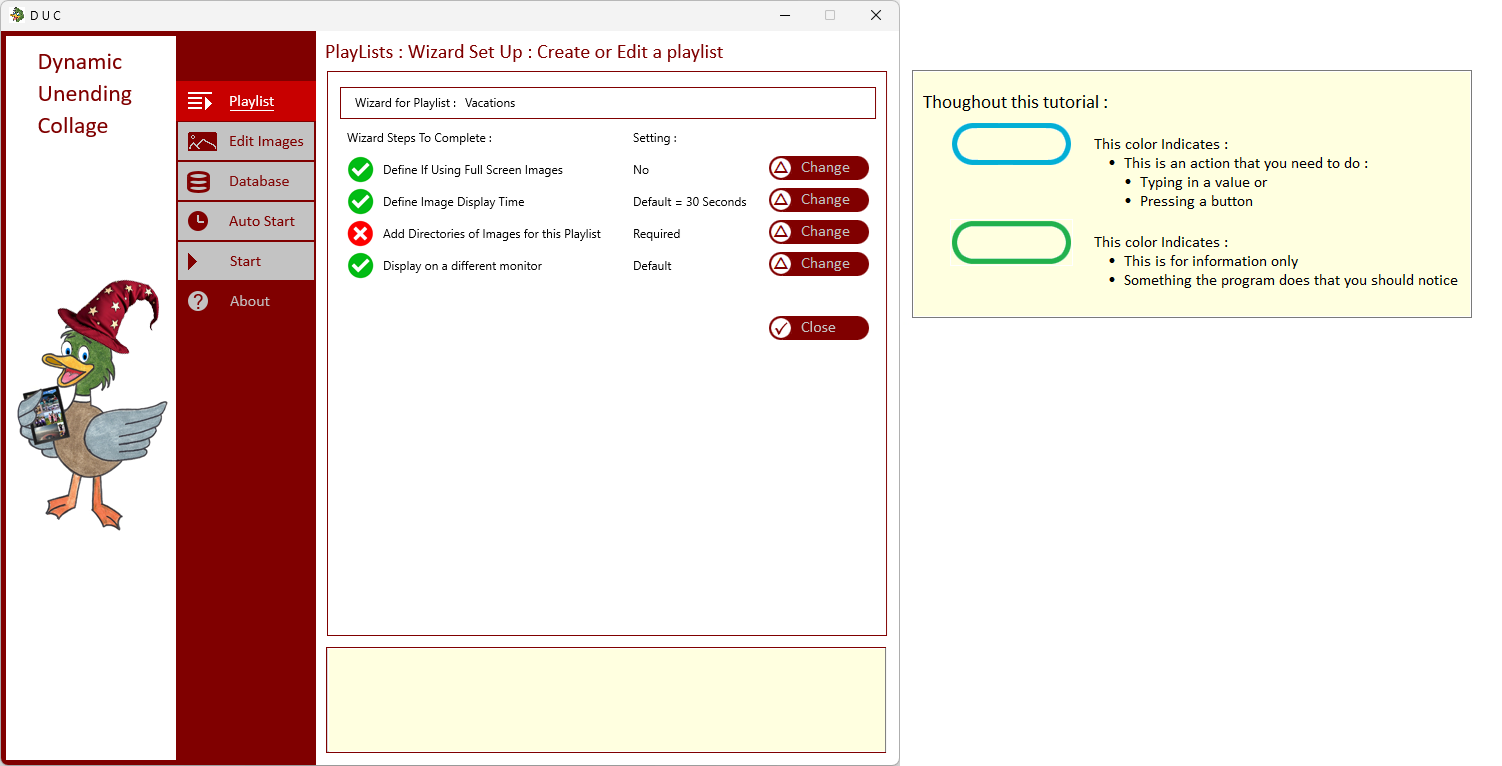Minimize the DUC window
This screenshot has height=766, width=1502.
pos(784,15)
